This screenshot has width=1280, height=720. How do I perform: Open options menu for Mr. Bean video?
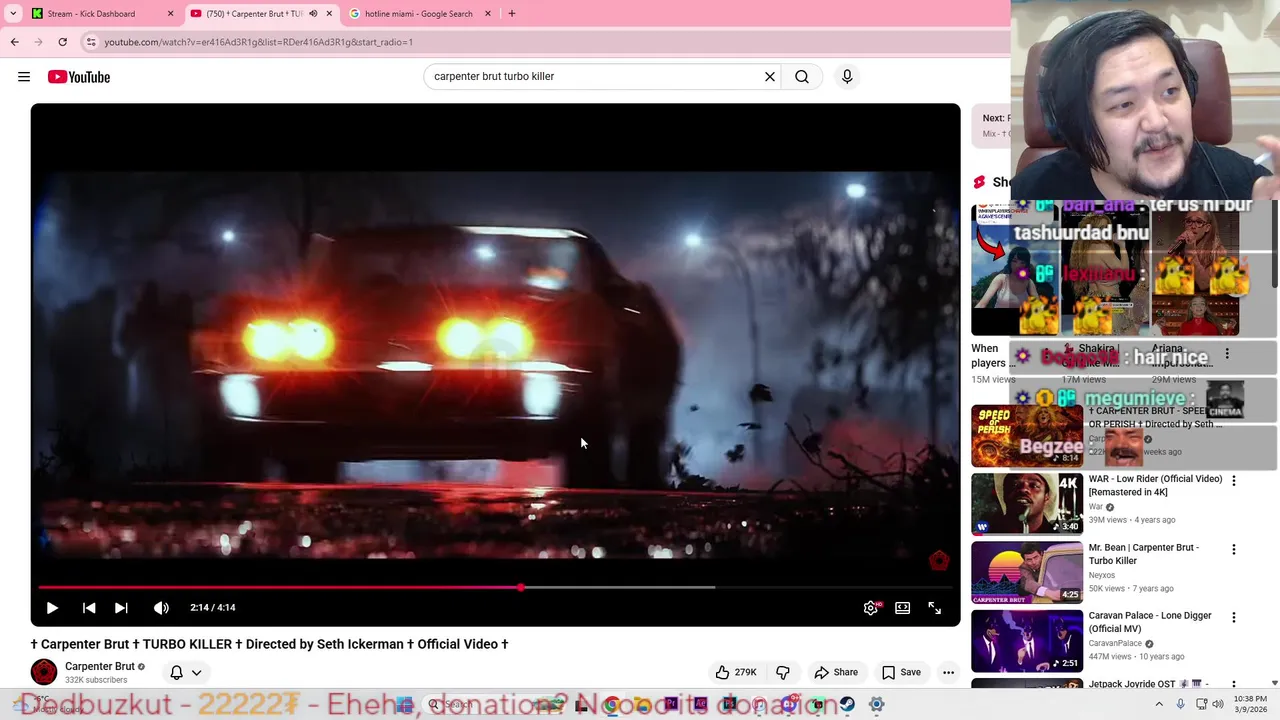point(1233,550)
